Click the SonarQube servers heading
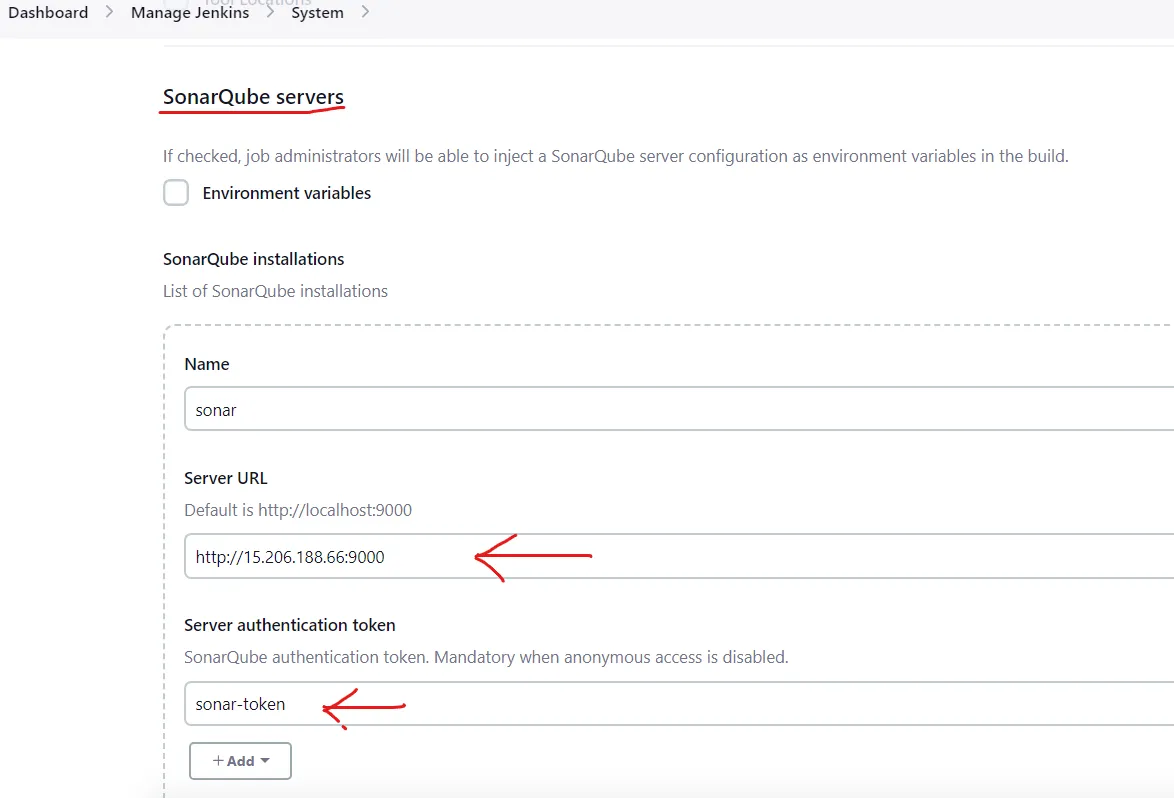 click(253, 97)
